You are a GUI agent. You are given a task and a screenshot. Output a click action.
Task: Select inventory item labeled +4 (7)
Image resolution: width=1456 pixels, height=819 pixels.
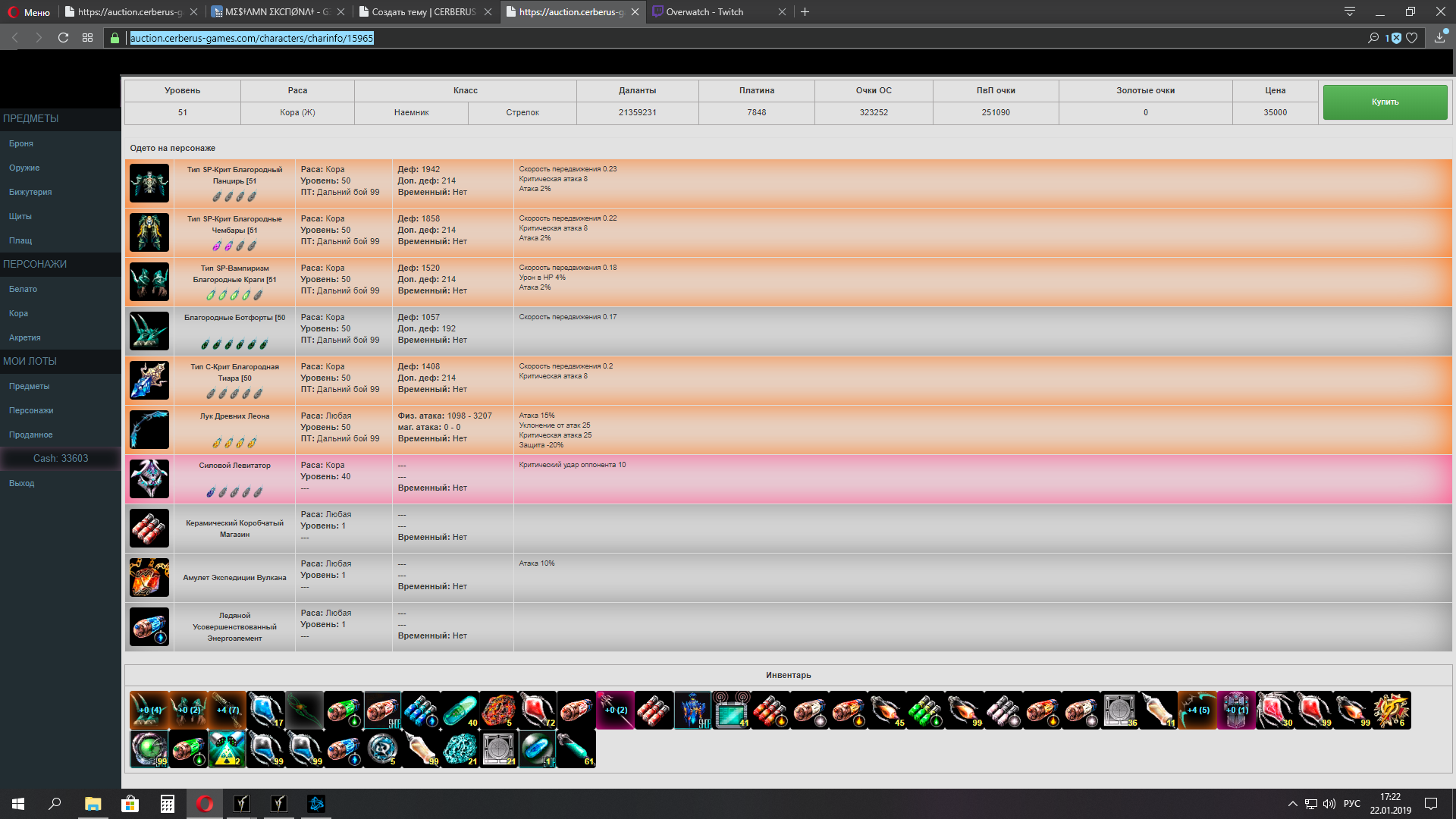point(227,710)
